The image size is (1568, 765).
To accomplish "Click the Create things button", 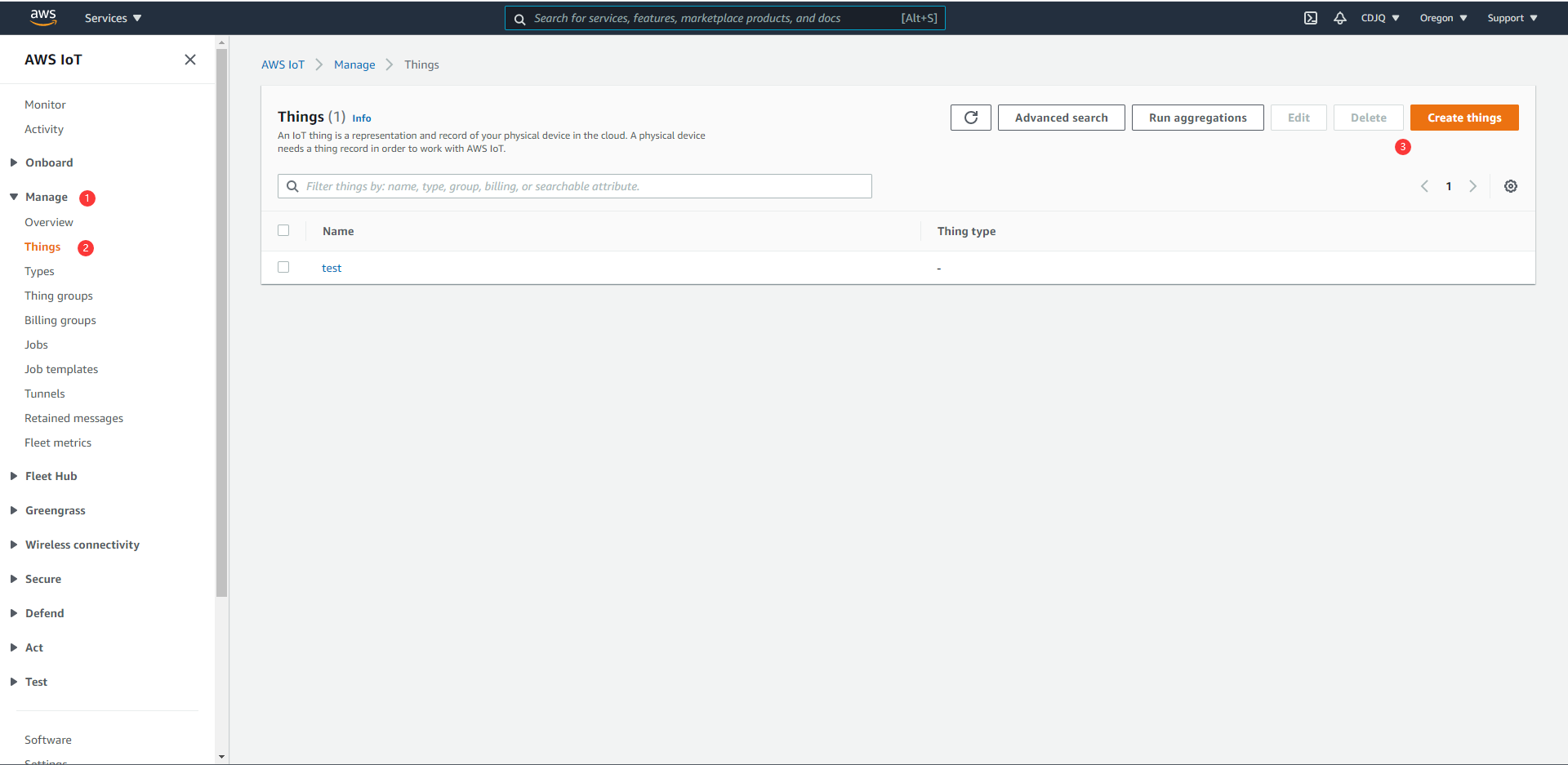I will click(x=1464, y=118).
